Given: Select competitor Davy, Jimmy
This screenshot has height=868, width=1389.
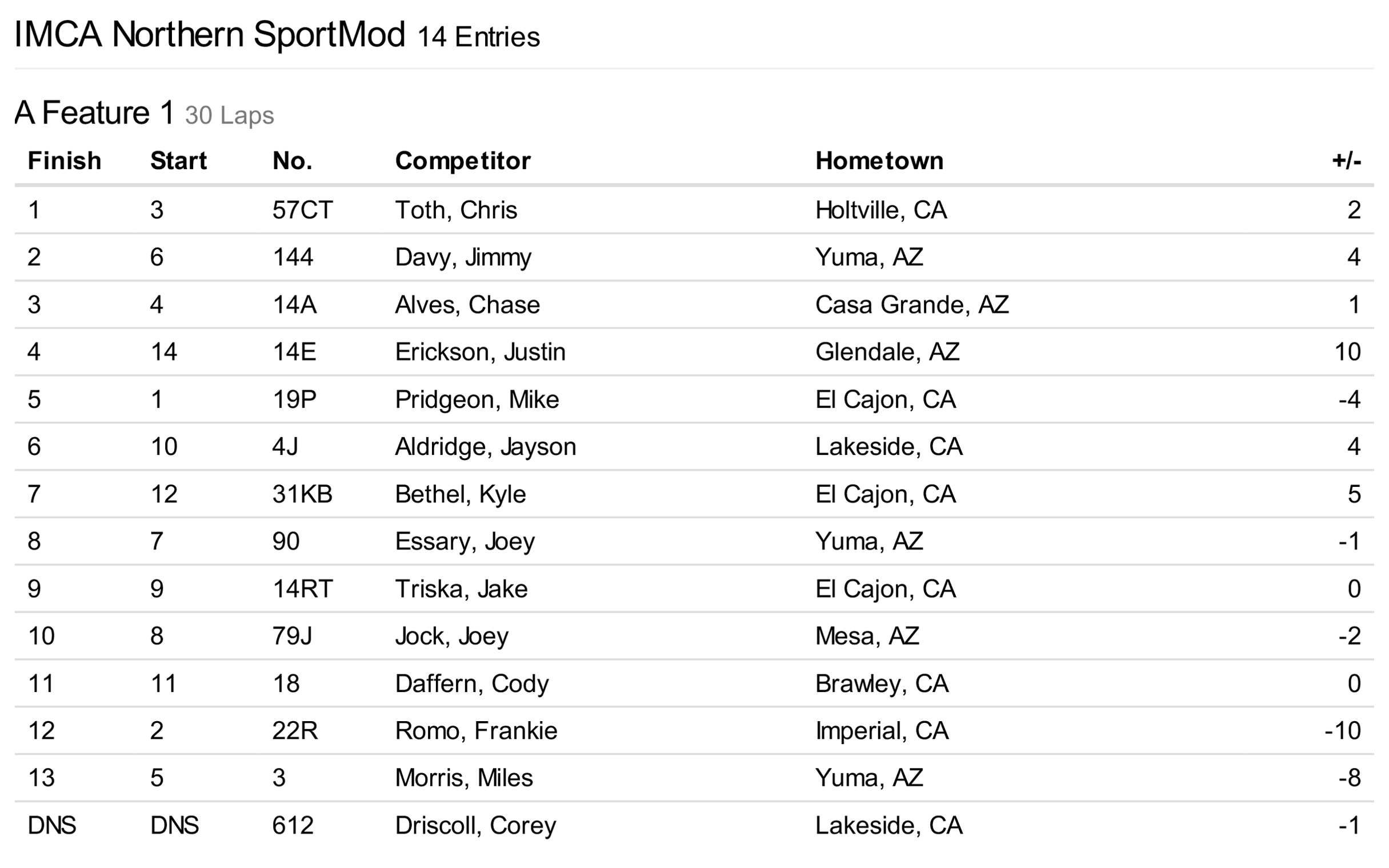Looking at the screenshot, I should (x=463, y=257).
